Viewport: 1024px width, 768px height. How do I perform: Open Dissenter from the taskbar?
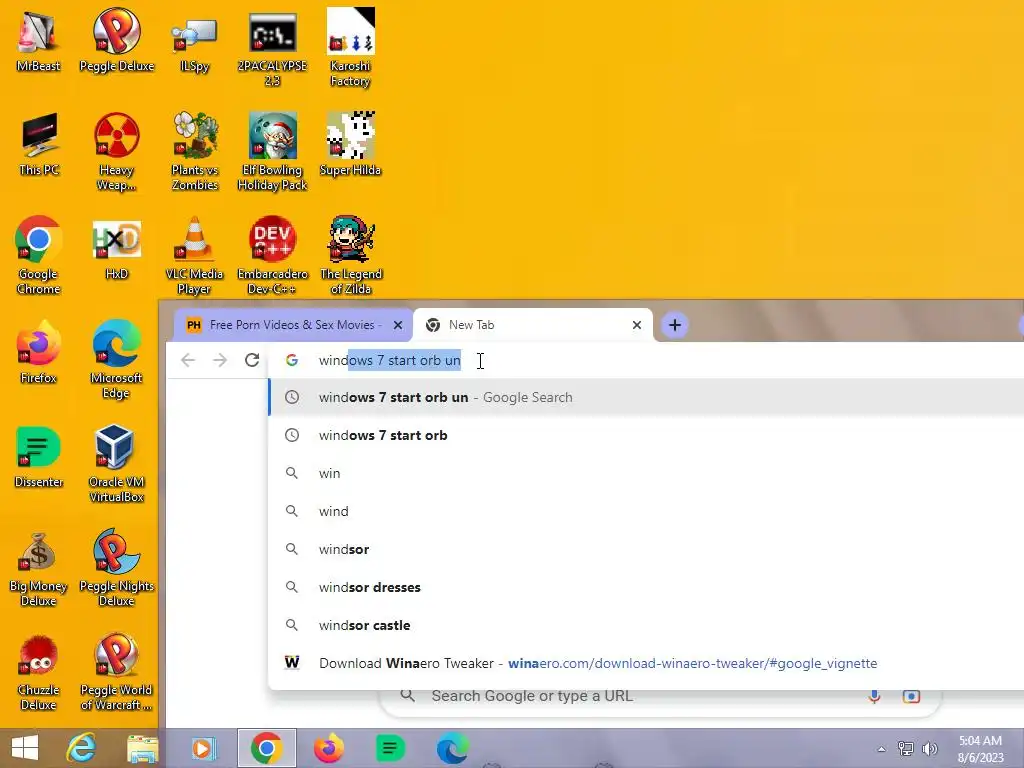(x=390, y=748)
